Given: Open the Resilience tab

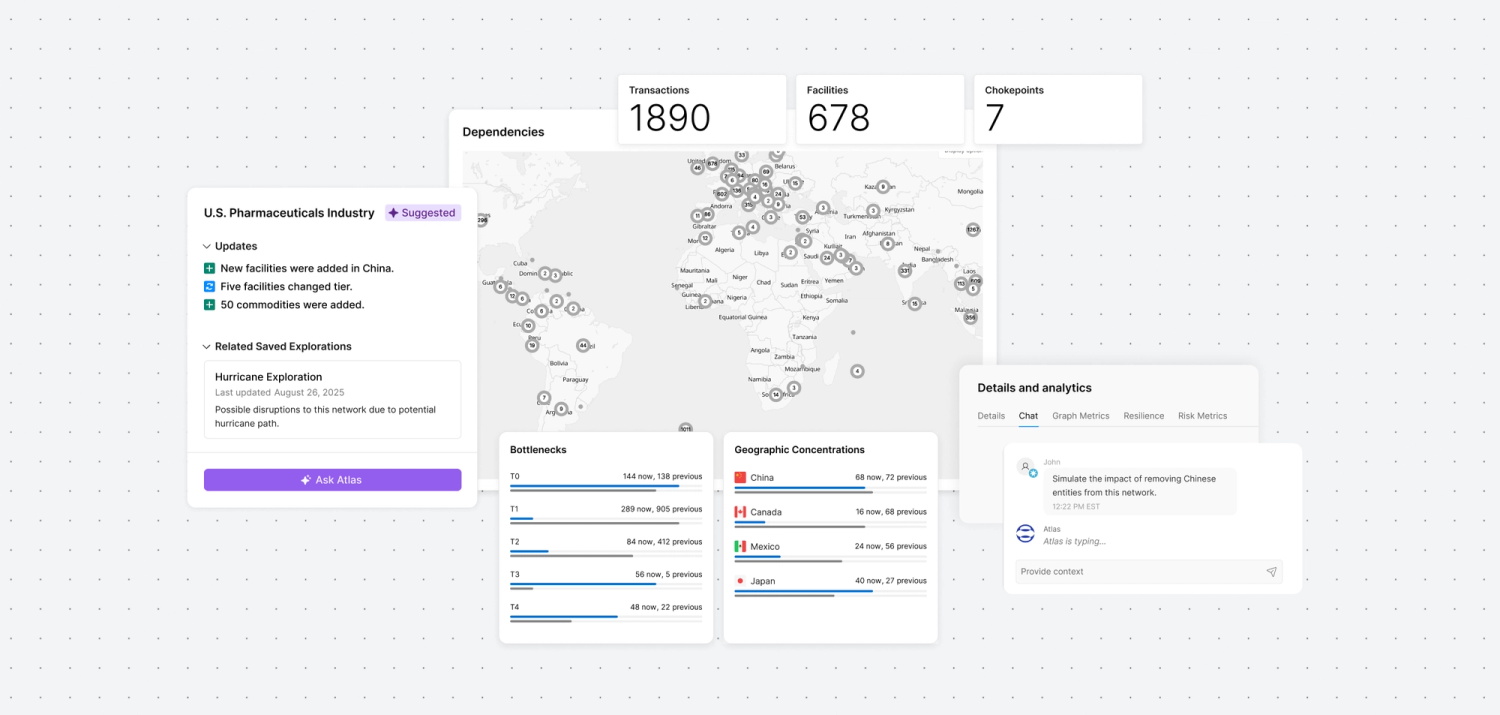Looking at the screenshot, I should pos(1144,416).
